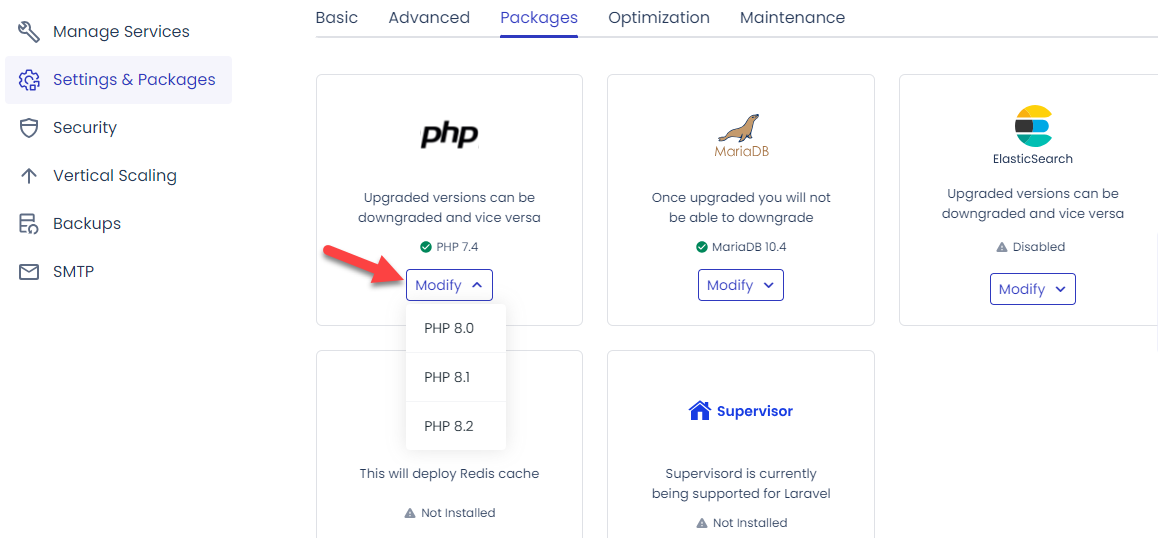Click the ElasticSearch logo
1158x538 pixels.
1033,126
